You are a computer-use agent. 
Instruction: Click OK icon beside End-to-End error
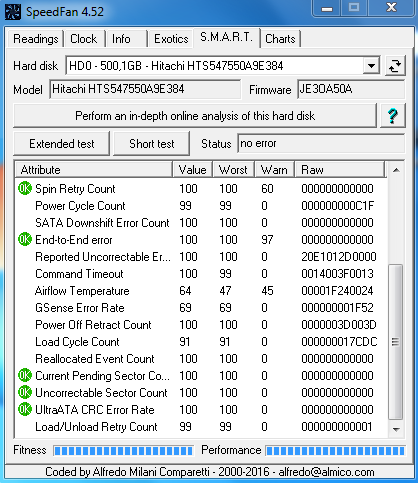25,240
